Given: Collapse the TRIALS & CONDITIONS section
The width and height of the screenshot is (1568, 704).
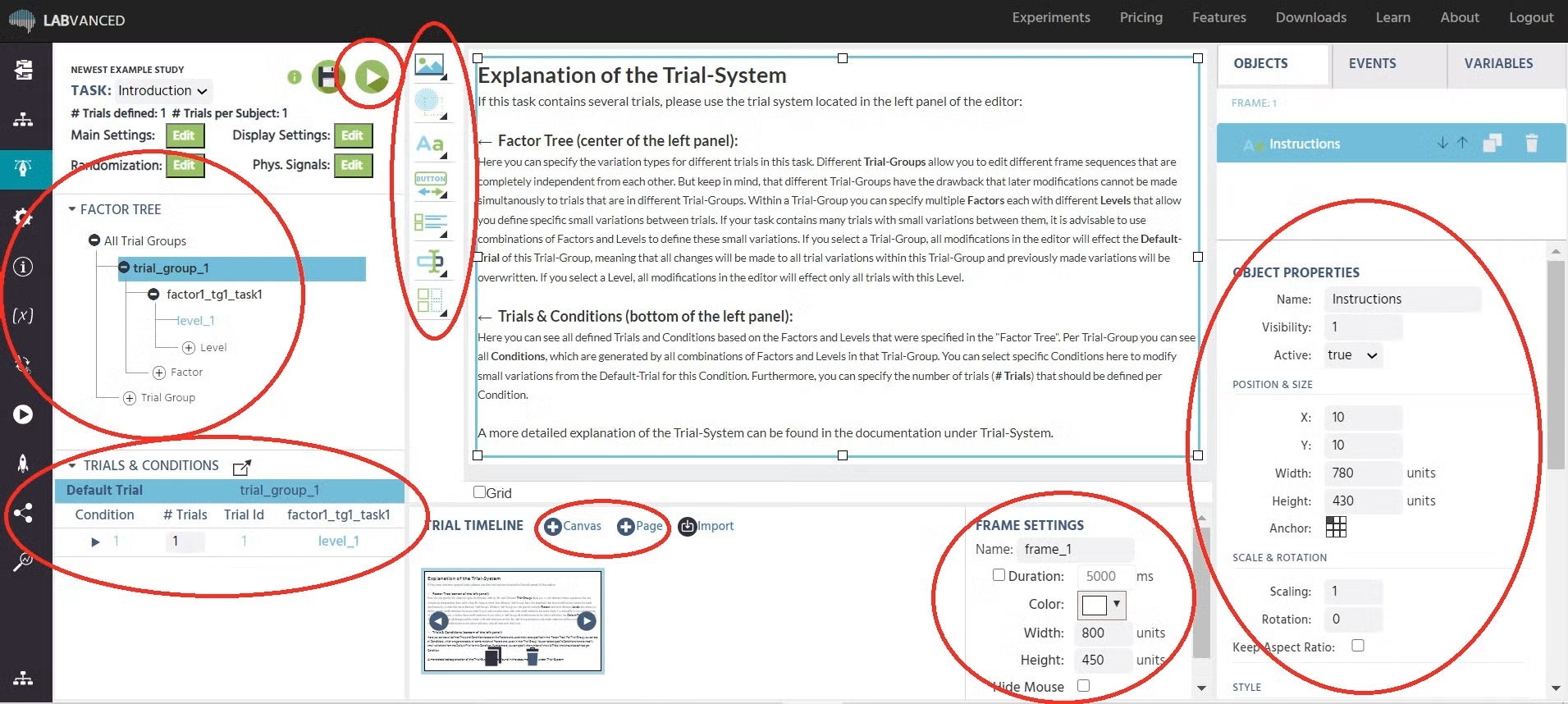Looking at the screenshot, I should (72, 465).
